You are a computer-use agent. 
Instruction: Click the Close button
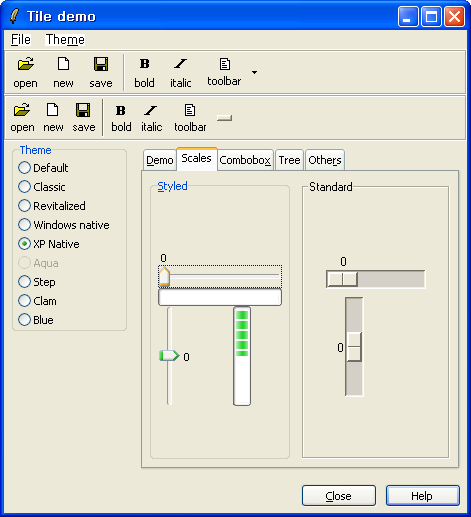point(339,496)
